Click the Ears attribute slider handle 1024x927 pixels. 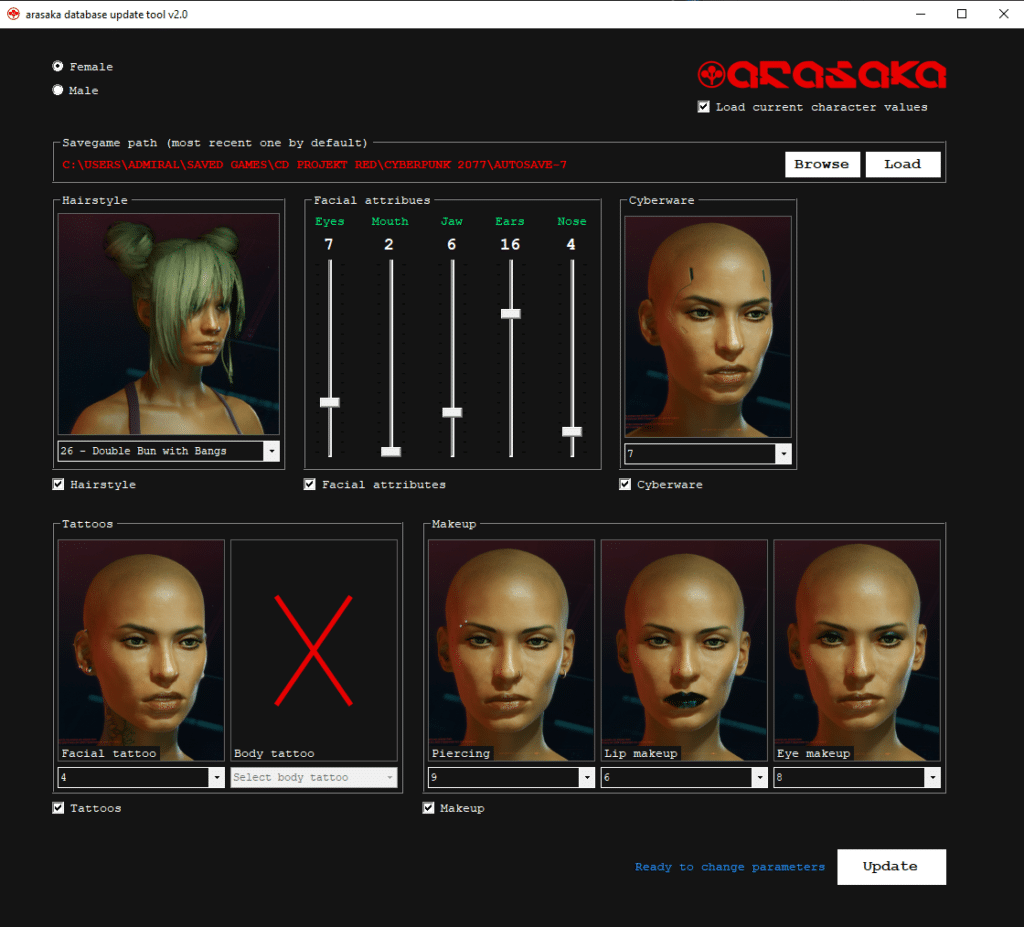[511, 313]
